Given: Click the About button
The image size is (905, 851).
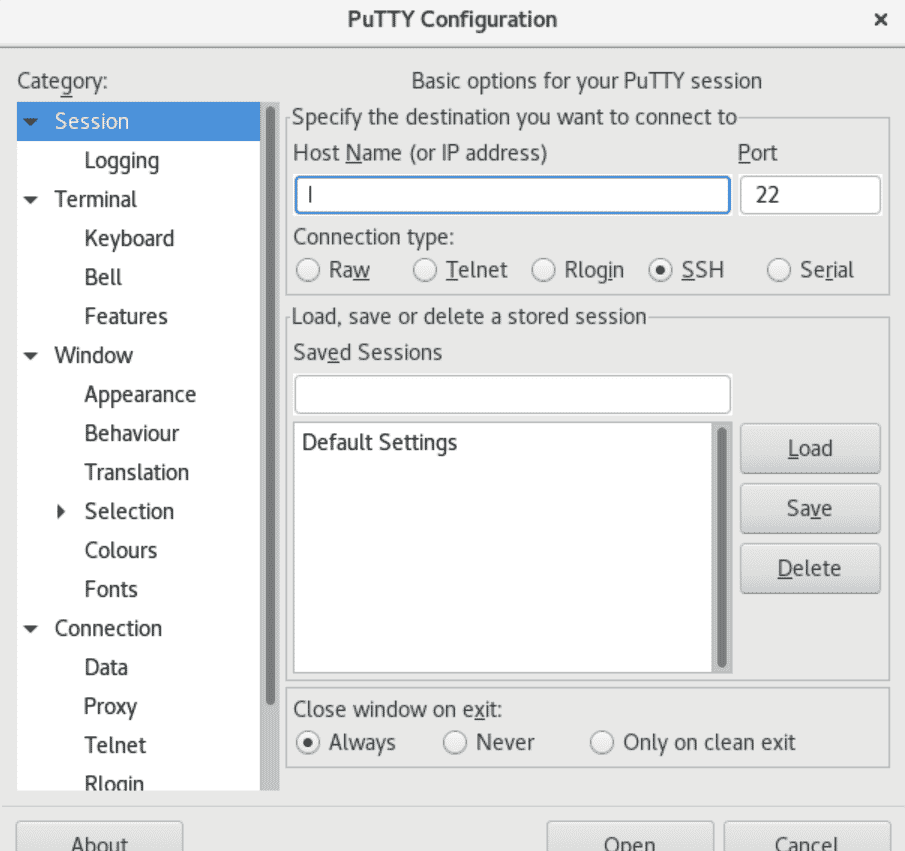Looking at the screenshot, I should click(x=99, y=837).
